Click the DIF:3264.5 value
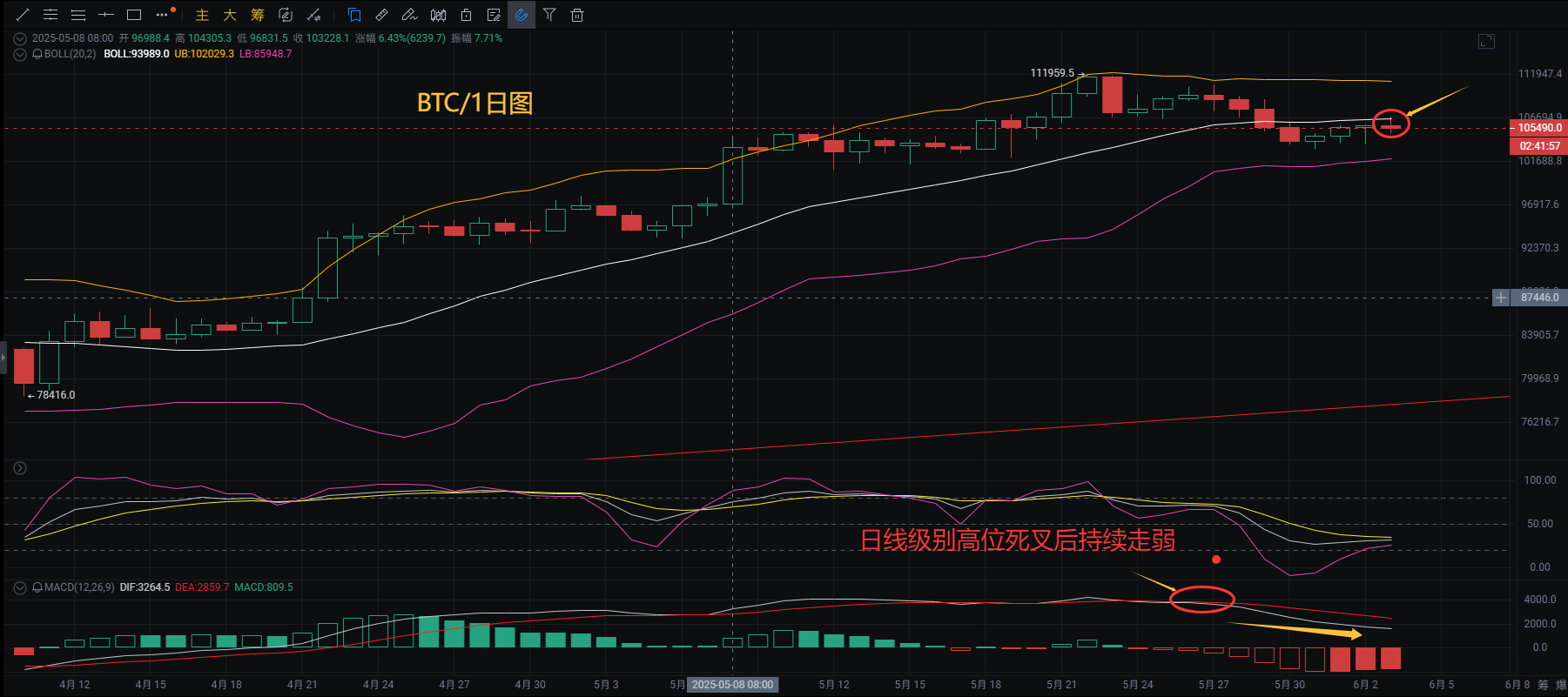Viewport: 1568px width, 697px height. click(x=145, y=587)
